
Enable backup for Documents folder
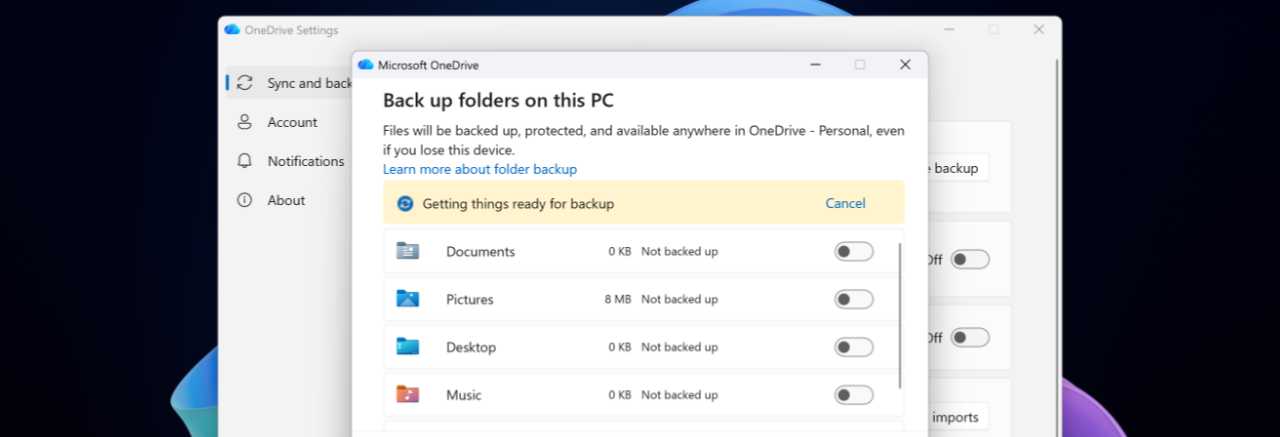coord(853,251)
